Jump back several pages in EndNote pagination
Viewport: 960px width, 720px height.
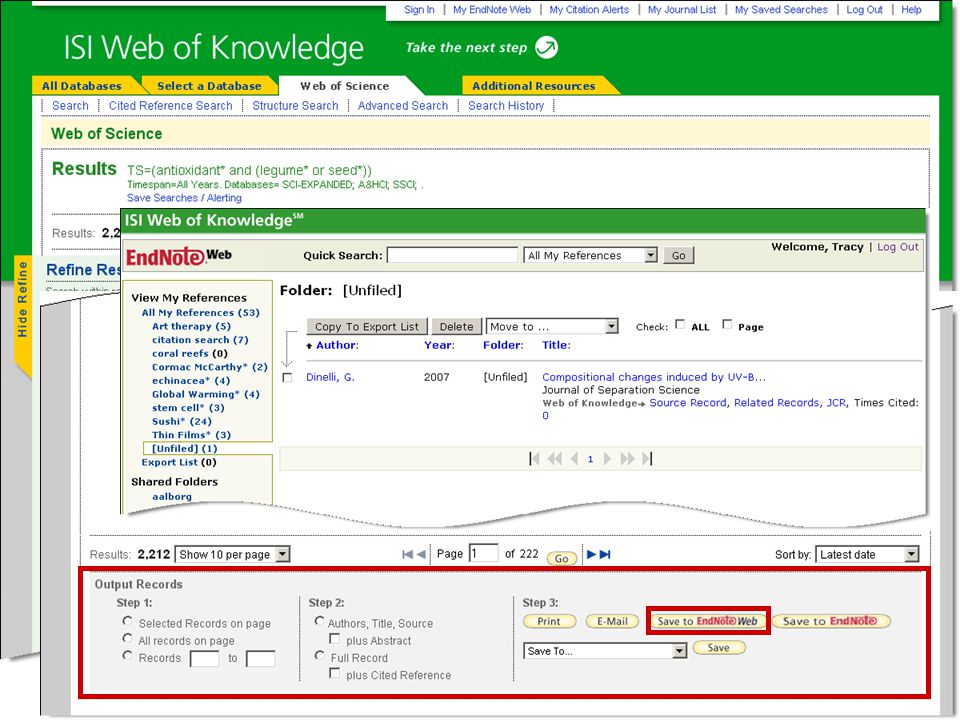click(555, 459)
